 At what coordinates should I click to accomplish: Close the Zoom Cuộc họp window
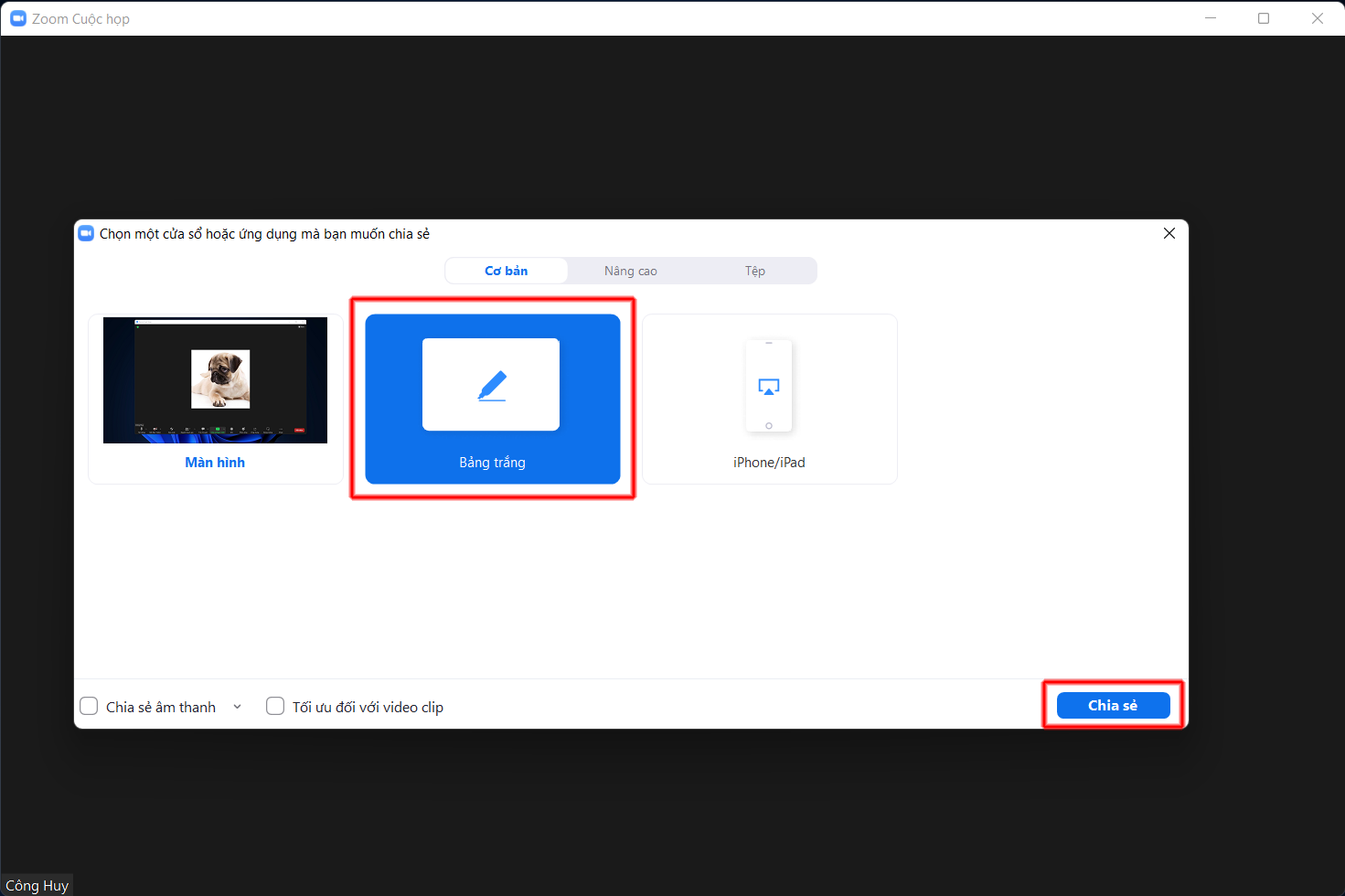pos(1318,18)
